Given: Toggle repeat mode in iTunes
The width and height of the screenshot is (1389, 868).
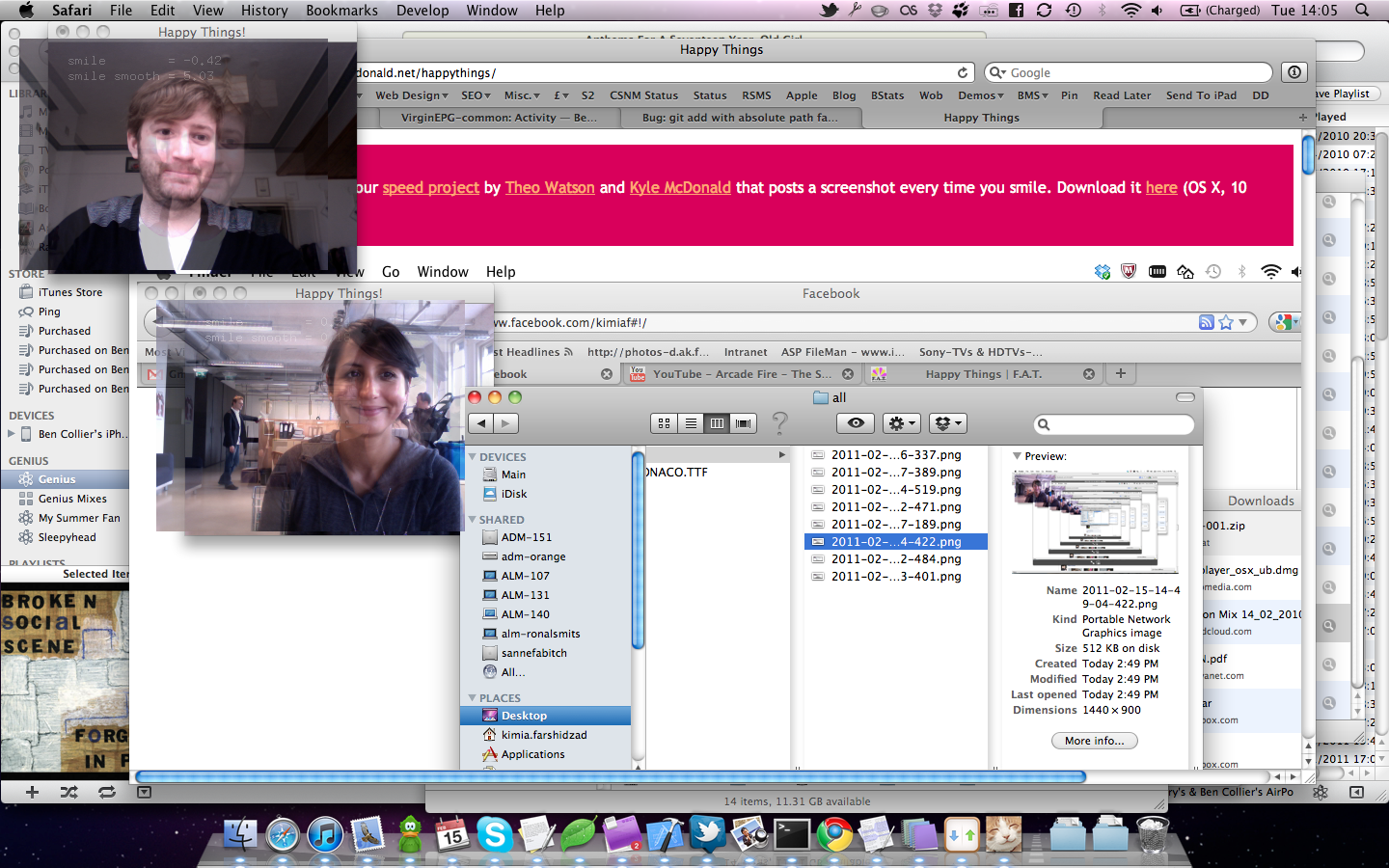Looking at the screenshot, I should point(106,792).
